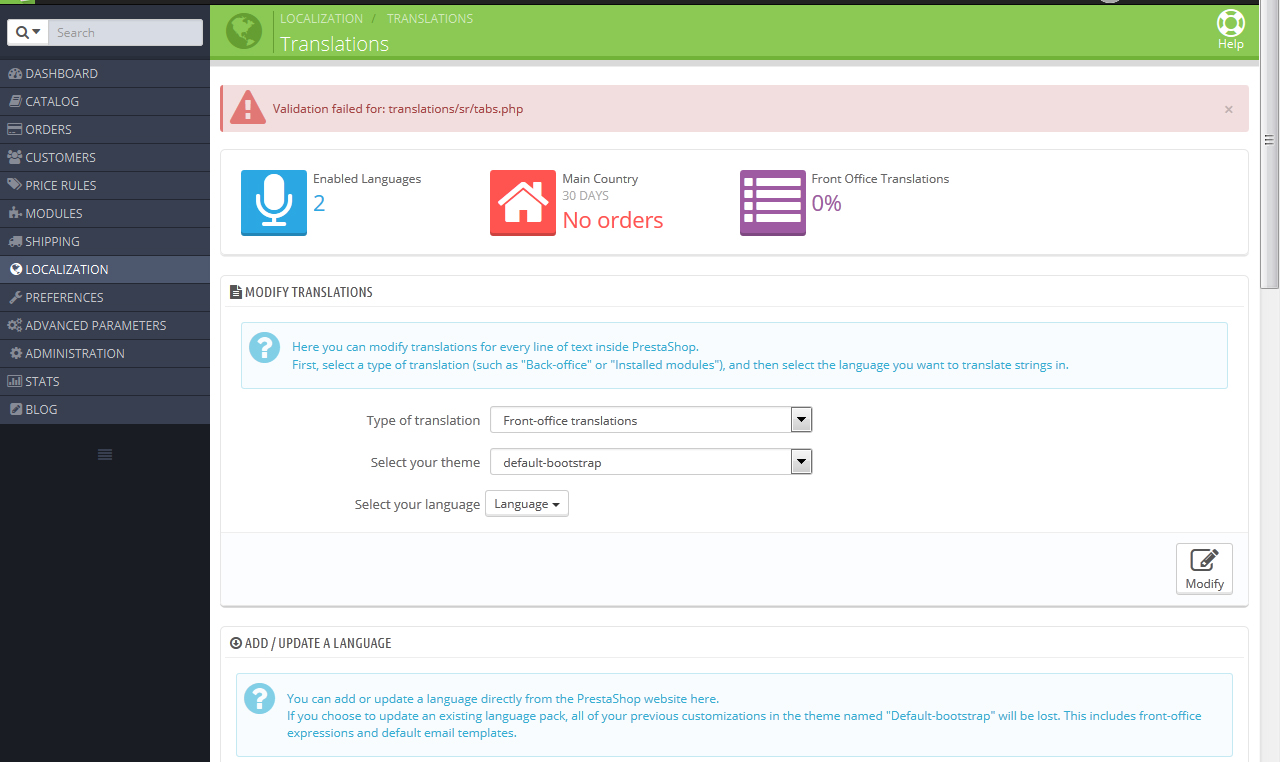This screenshot has height=762, width=1280.
Task: Dismiss the validation failed alert
Action: [x=1228, y=109]
